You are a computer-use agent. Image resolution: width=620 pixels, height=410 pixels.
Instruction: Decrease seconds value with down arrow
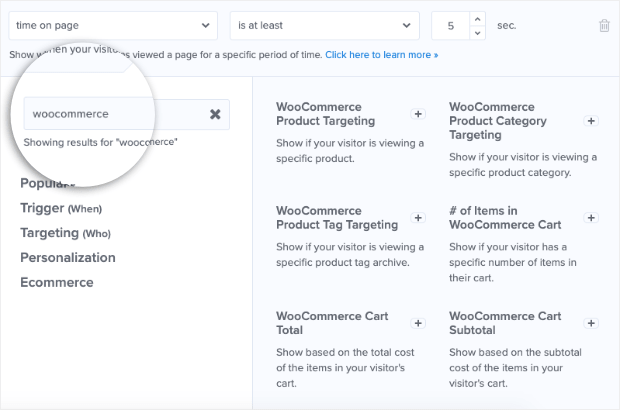pos(476,31)
